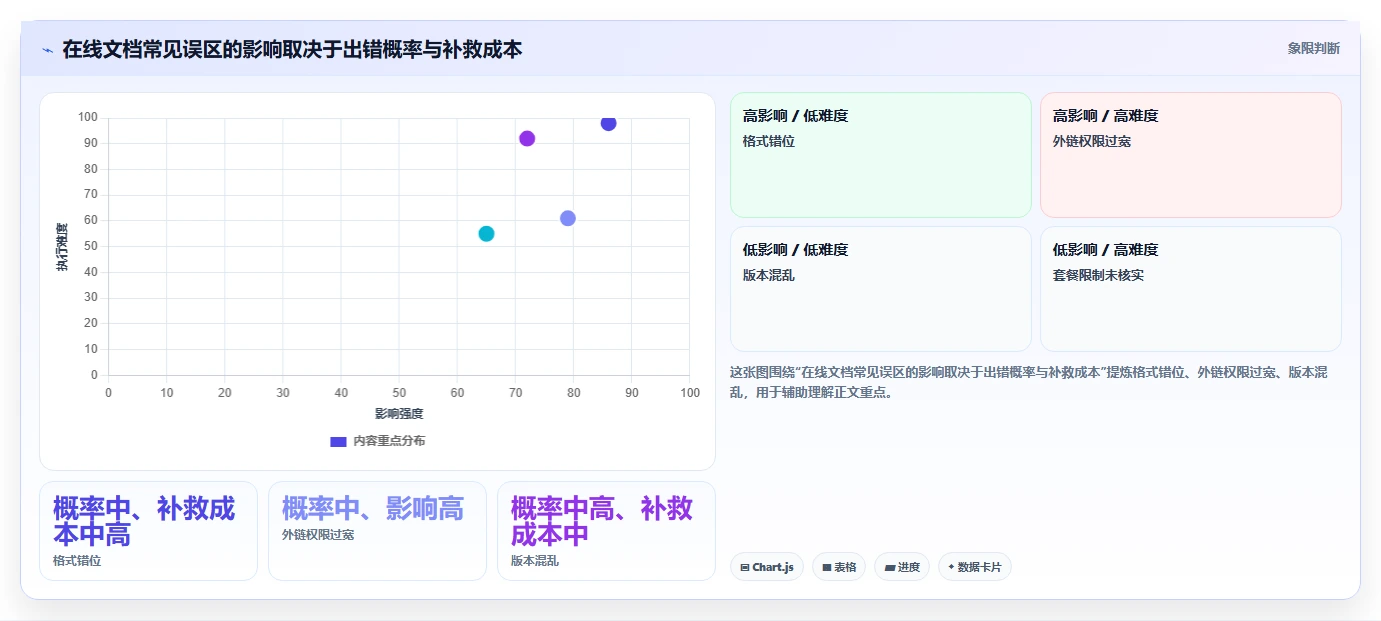This screenshot has height=621, width=1381.
Task: Click the description paragraph starting 这张图围绕
Action: pos(1029,382)
